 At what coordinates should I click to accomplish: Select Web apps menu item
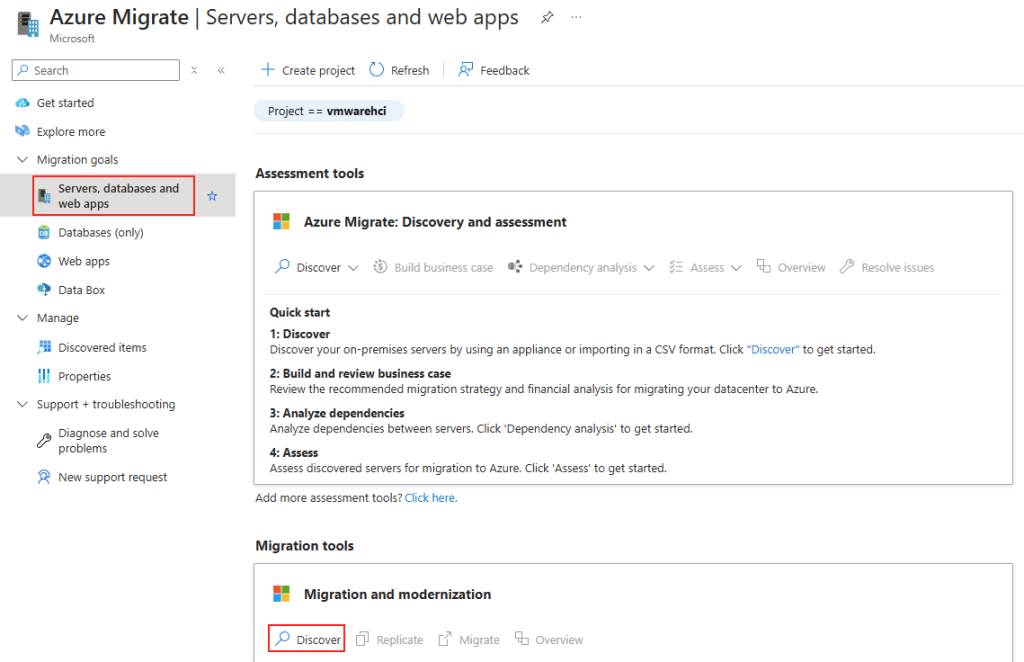(84, 261)
